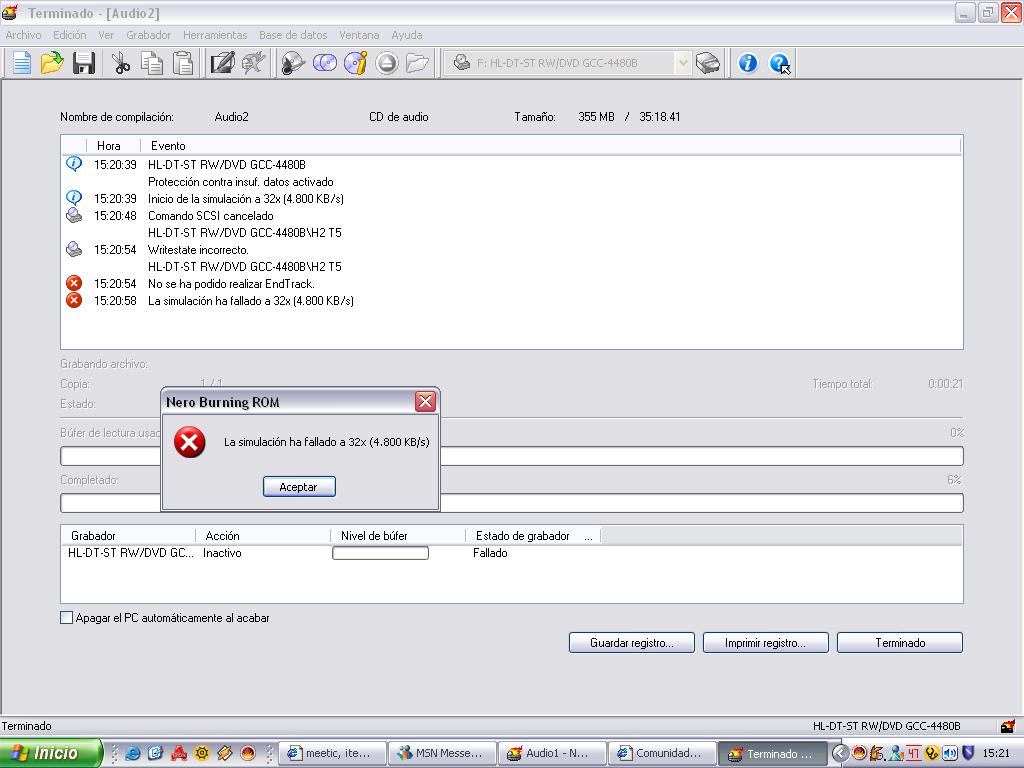Enable 'Apagar el PC automáticamente' checkbox

point(67,618)
